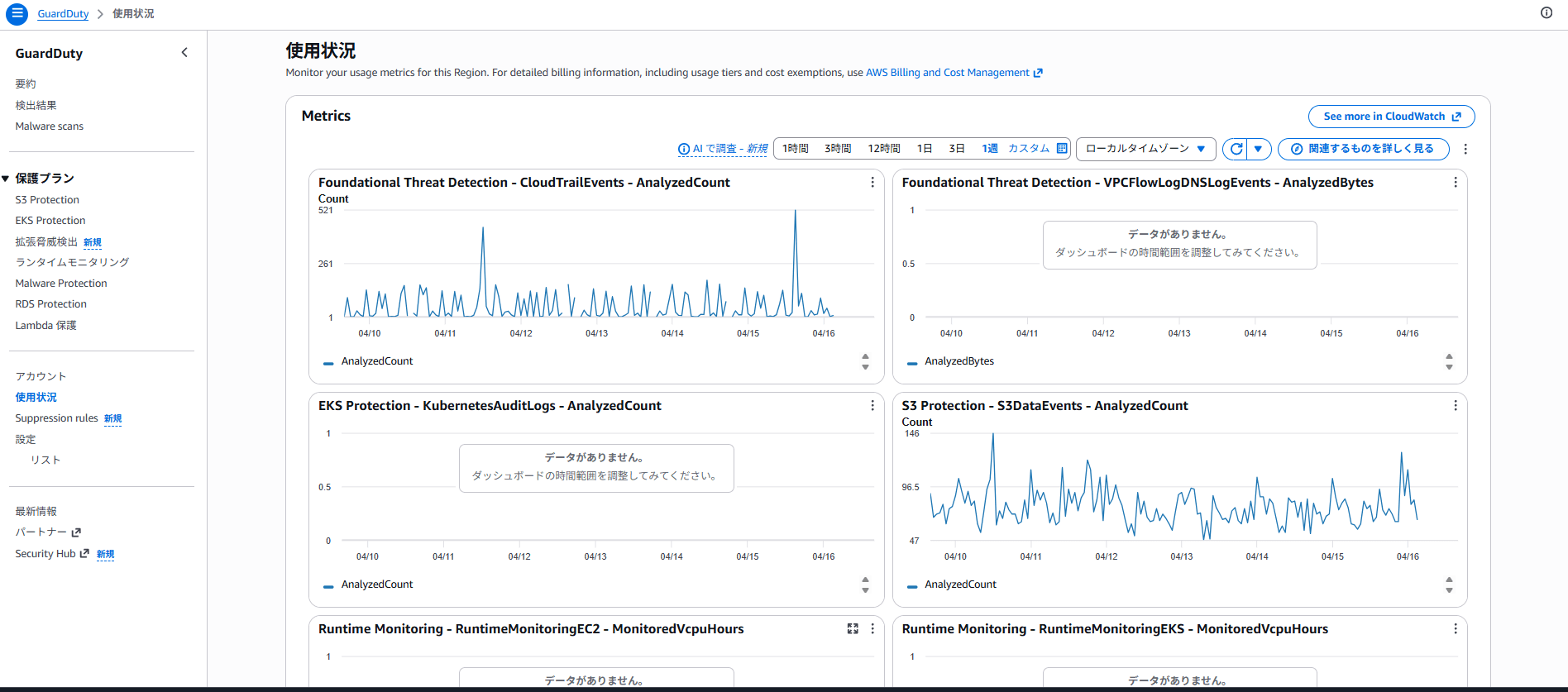Image resolution: width=1568 pixels, height=692 pixels.
Task: Open EKS Protection page
Action: point(50,221)
